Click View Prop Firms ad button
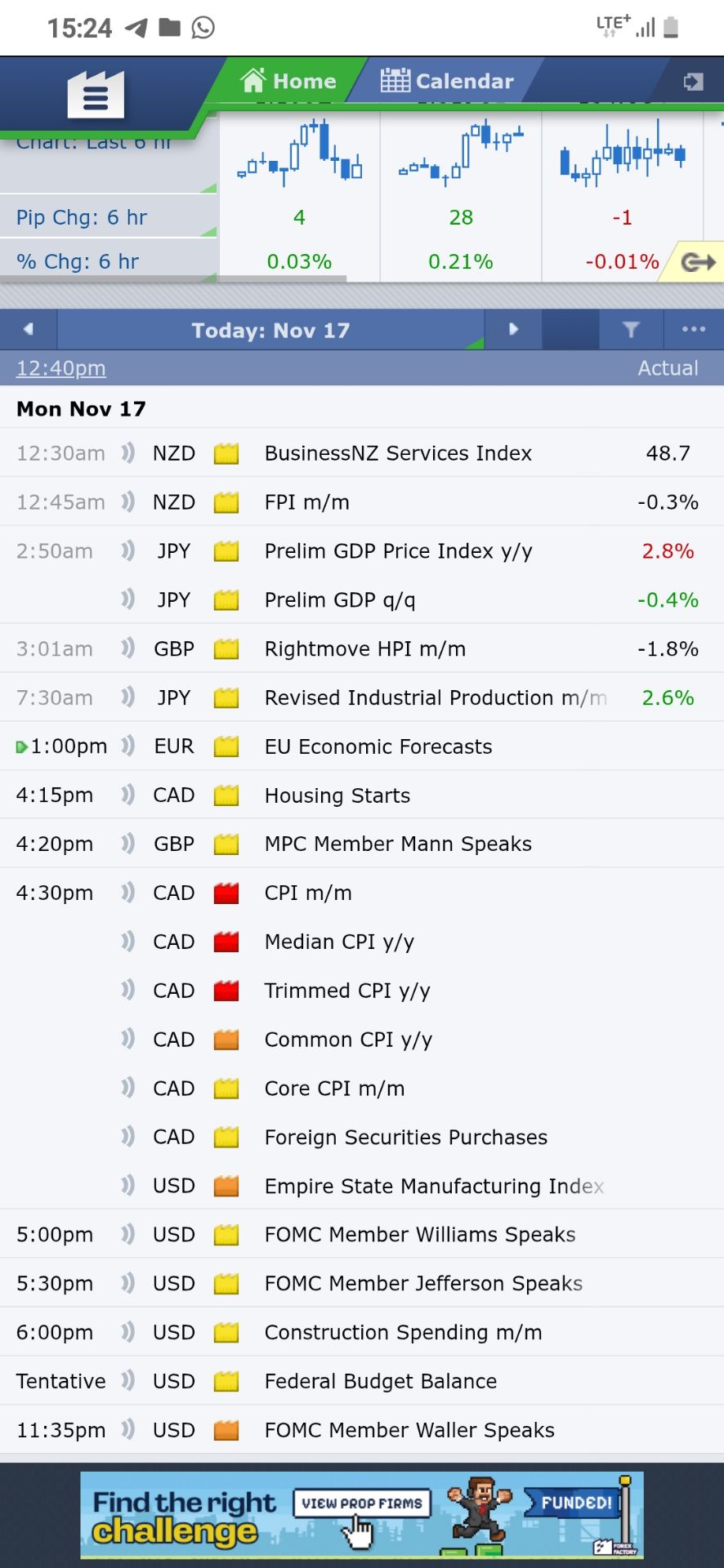The height and width of the screenshot is (1568, 724). tap(361, 1503)
